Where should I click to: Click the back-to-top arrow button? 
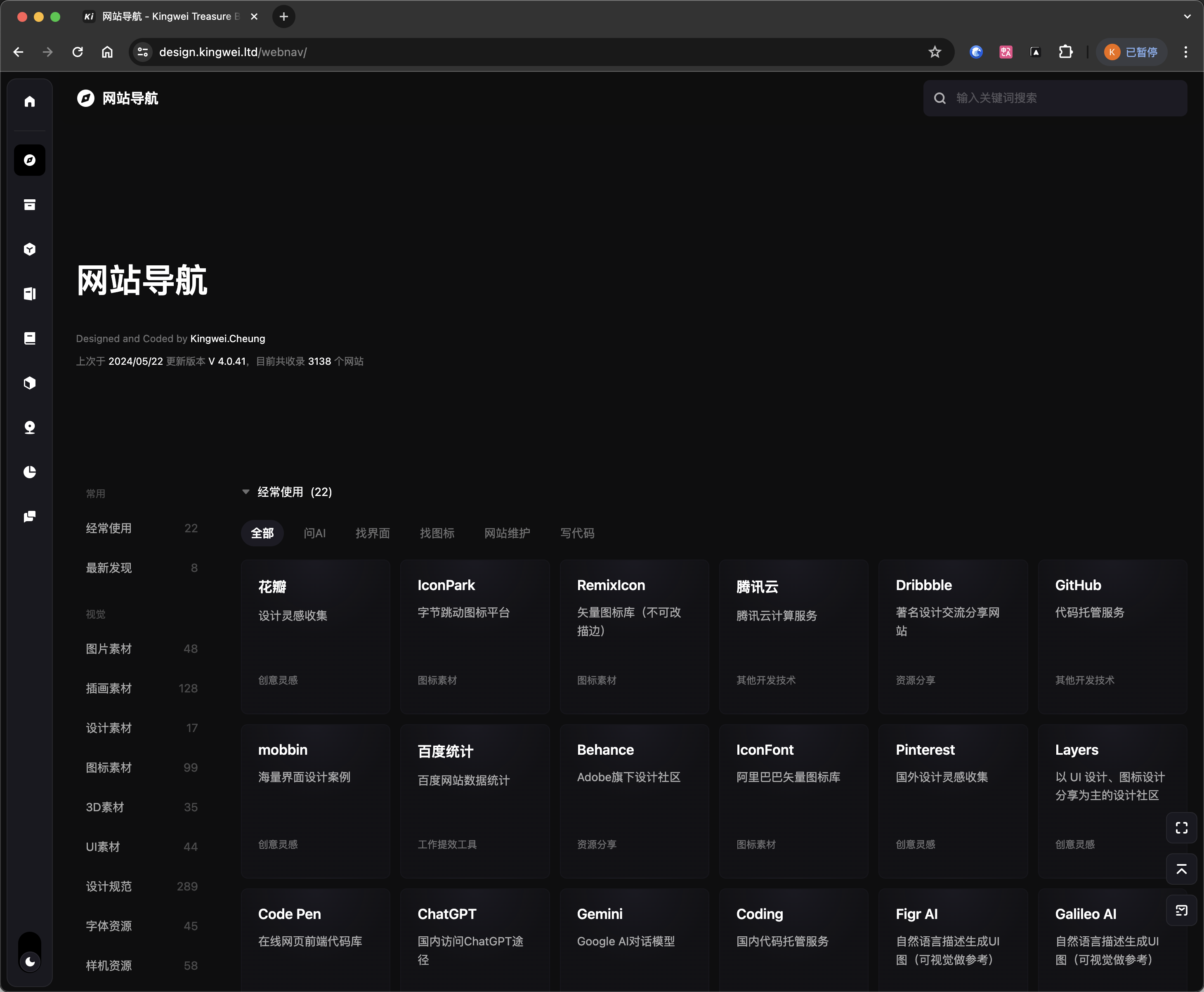pyautogui.click(x=1181, y=869)
